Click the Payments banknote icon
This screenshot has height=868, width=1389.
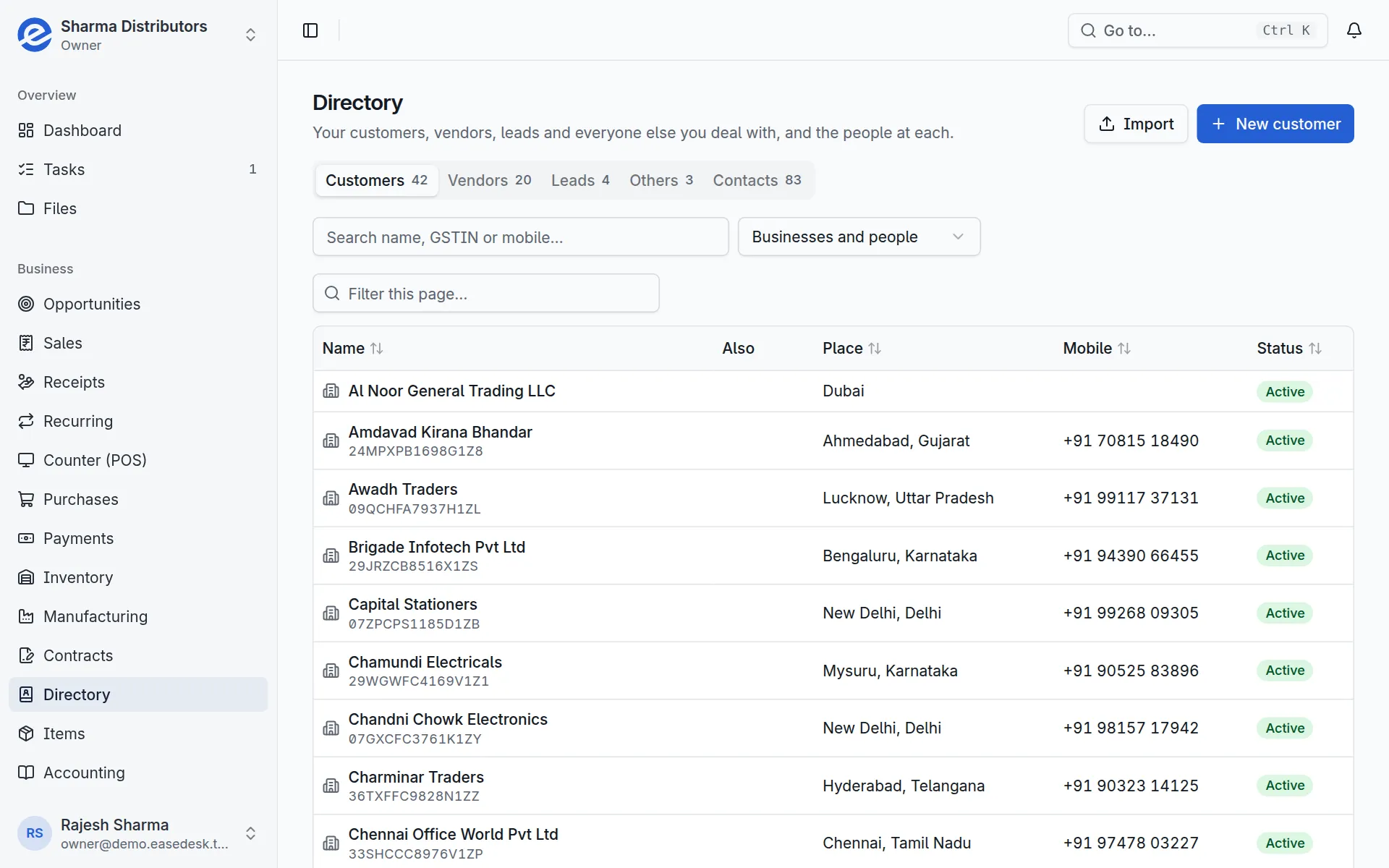[x=26, y=538]
